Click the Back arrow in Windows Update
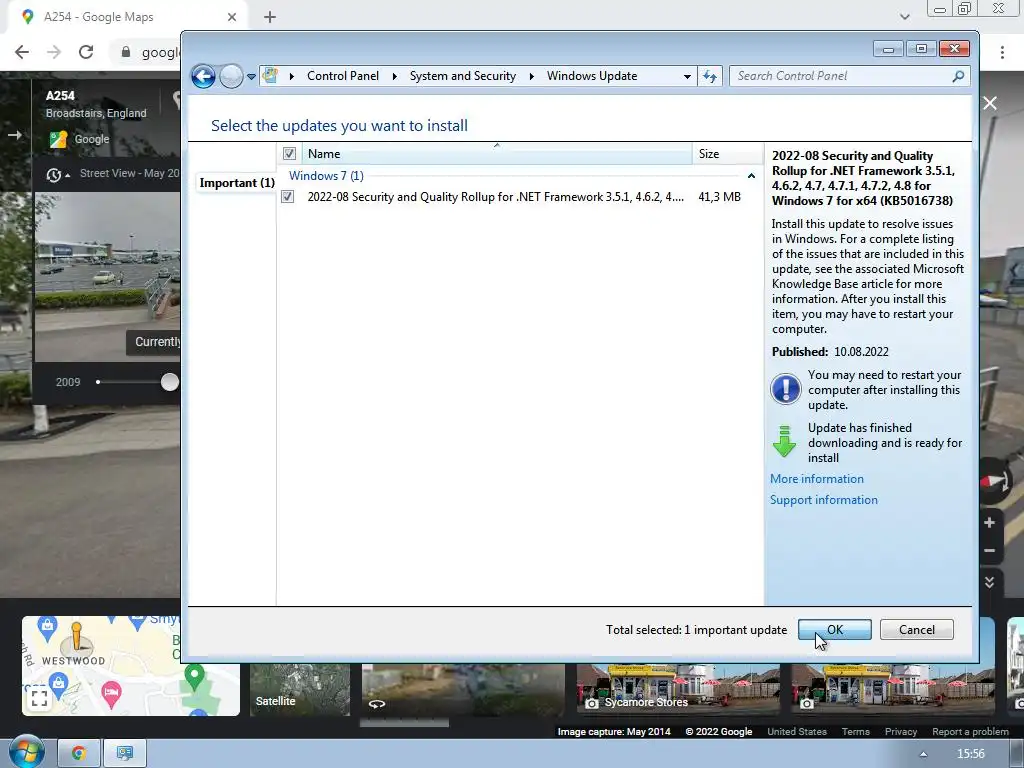 (x=203, y=76)
